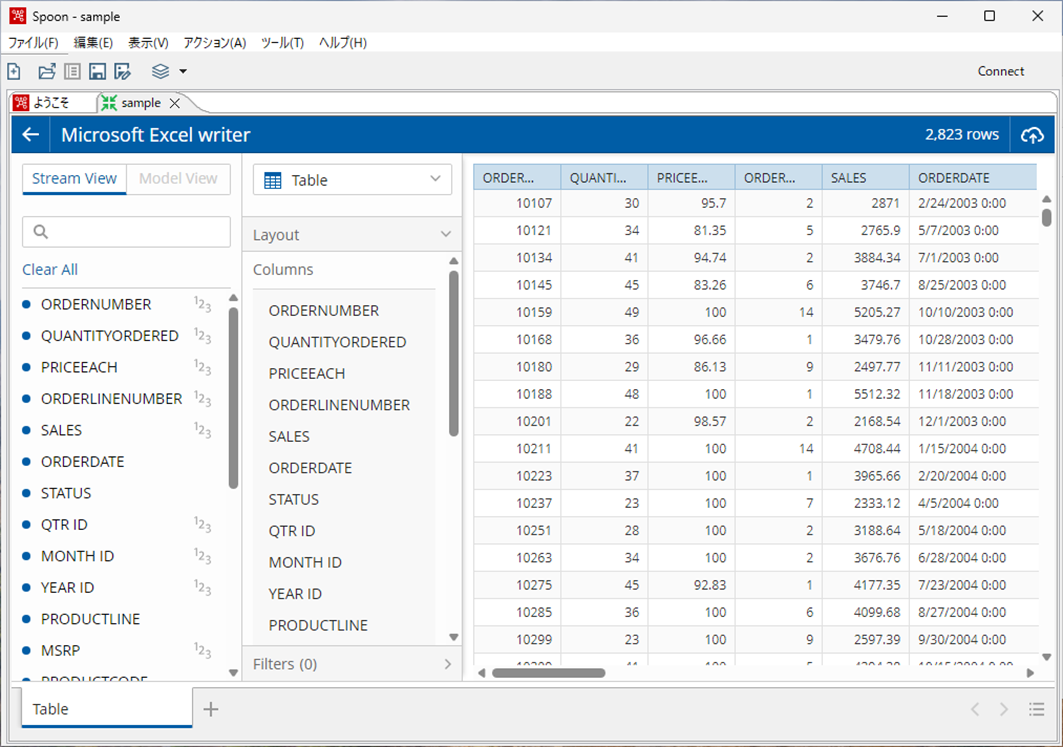Open the アクション(A) menu
Screen dimensions: 1063x747
215,43
